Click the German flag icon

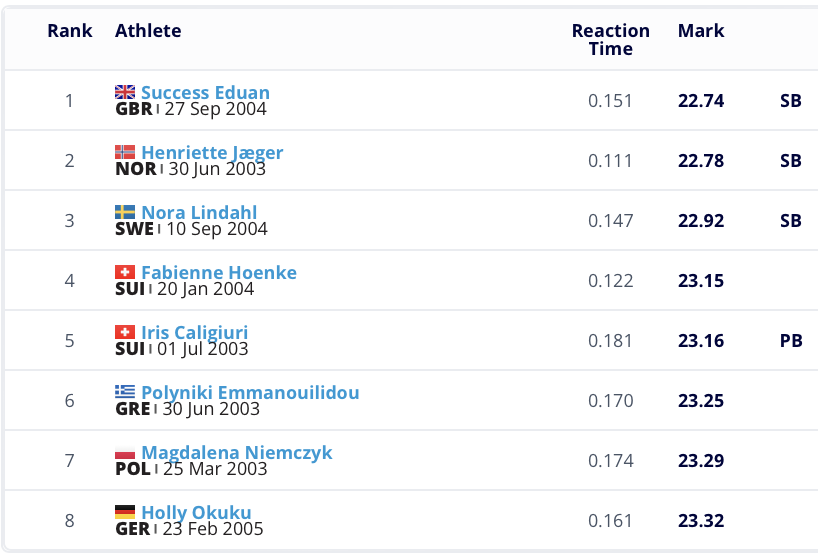(x=125, y=513)
